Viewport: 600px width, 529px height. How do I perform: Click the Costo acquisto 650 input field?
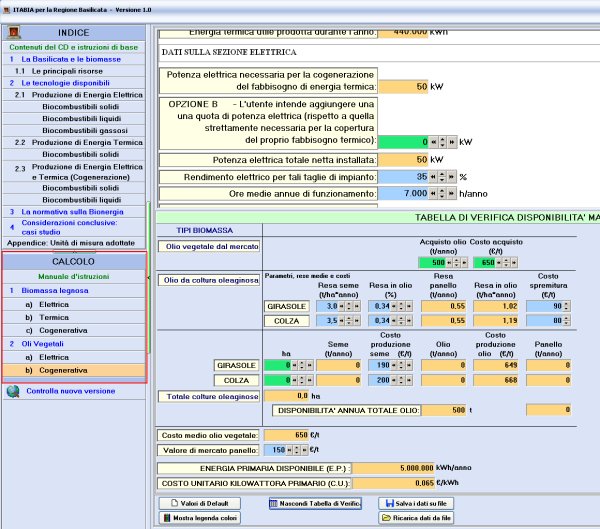coord(484,263)
